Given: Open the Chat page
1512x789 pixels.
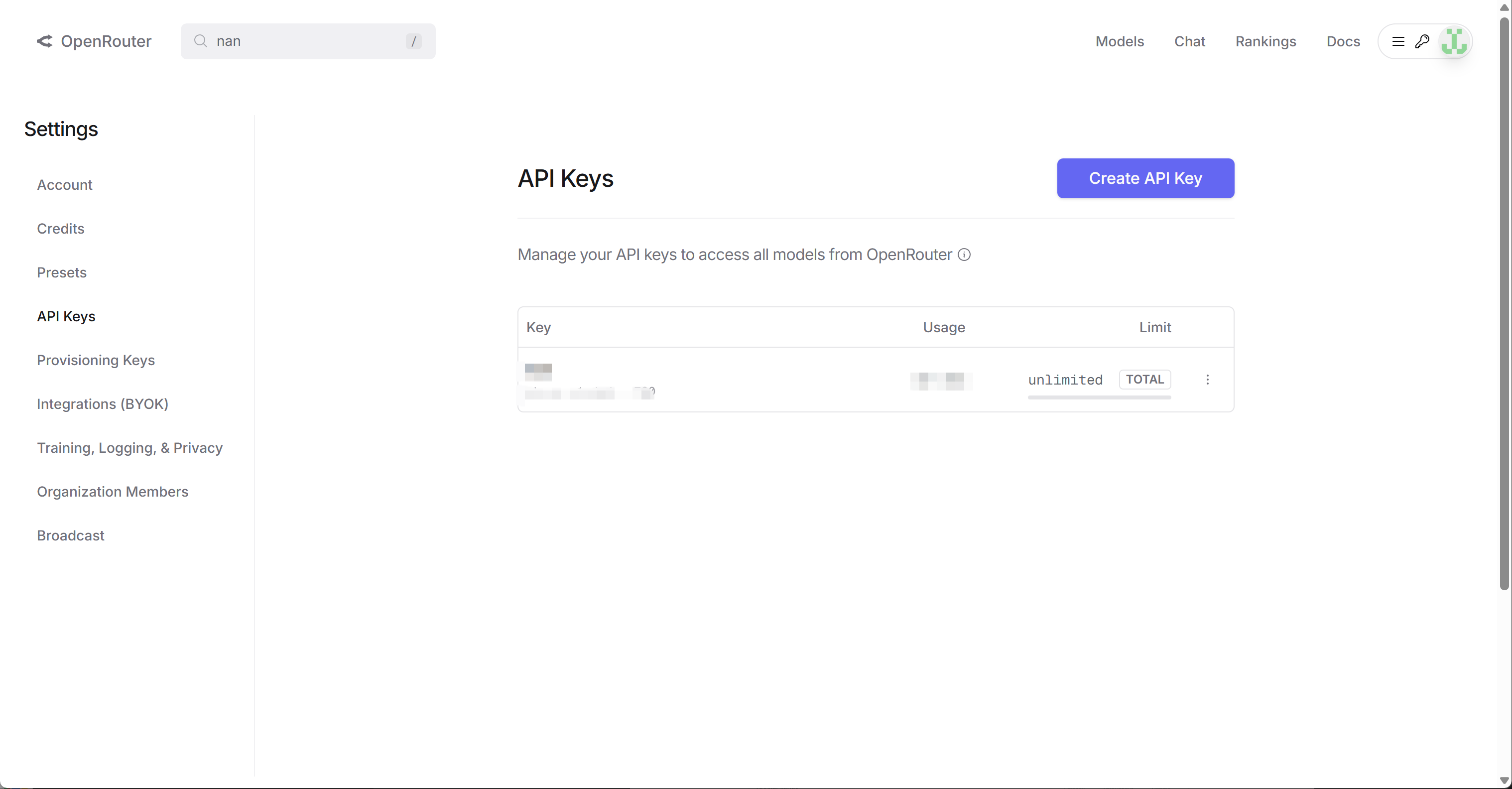Looking at the screenshot, I should [1190, 41].
